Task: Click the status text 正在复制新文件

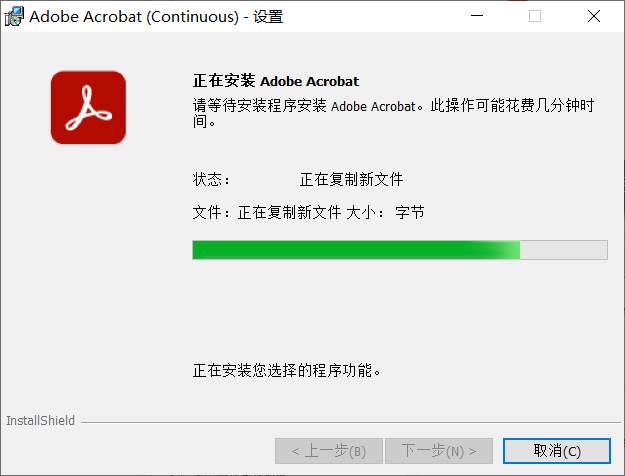Action: 351,179
